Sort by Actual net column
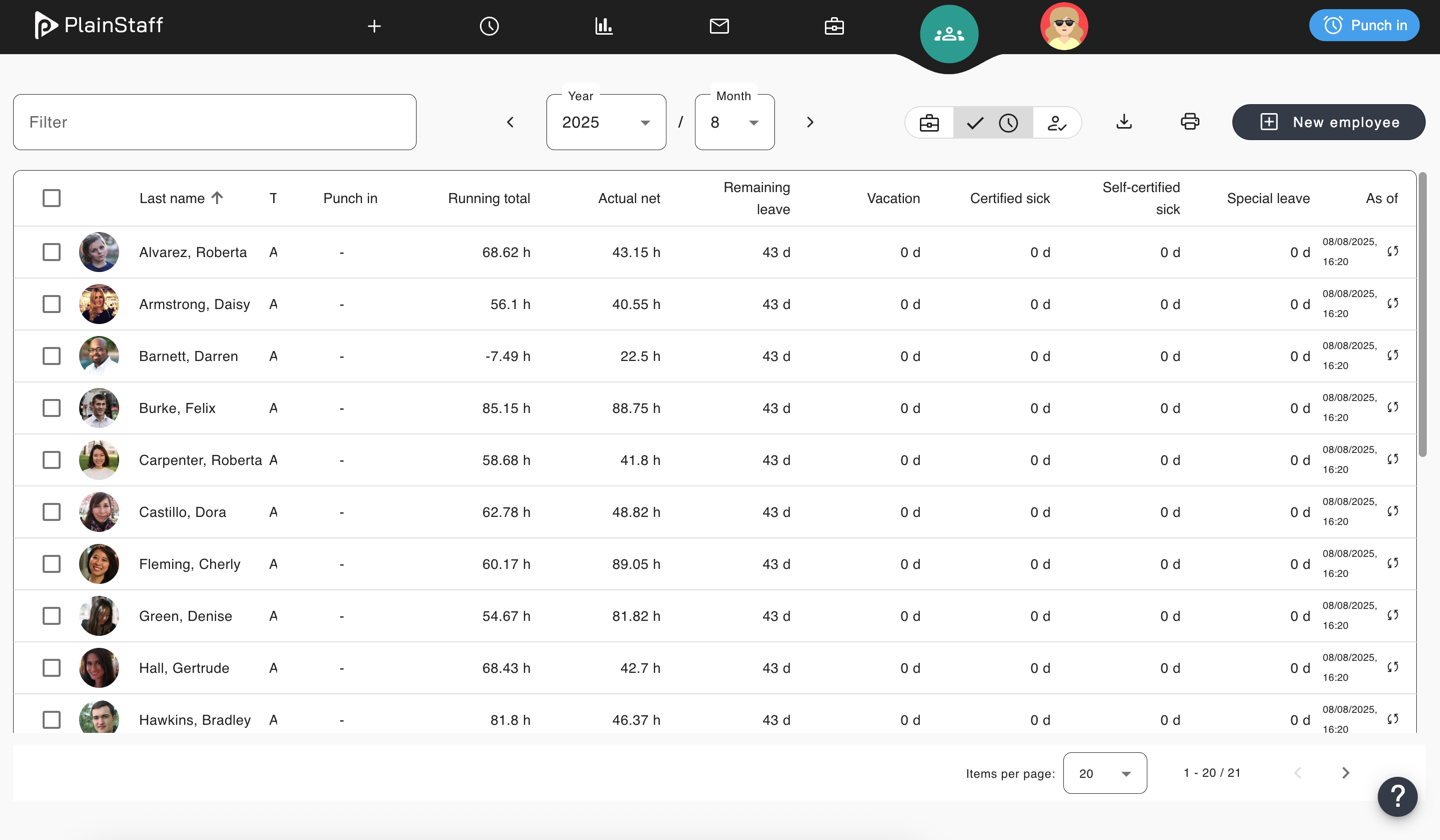This screenshot has width=1440, height=840. [629, 198]
